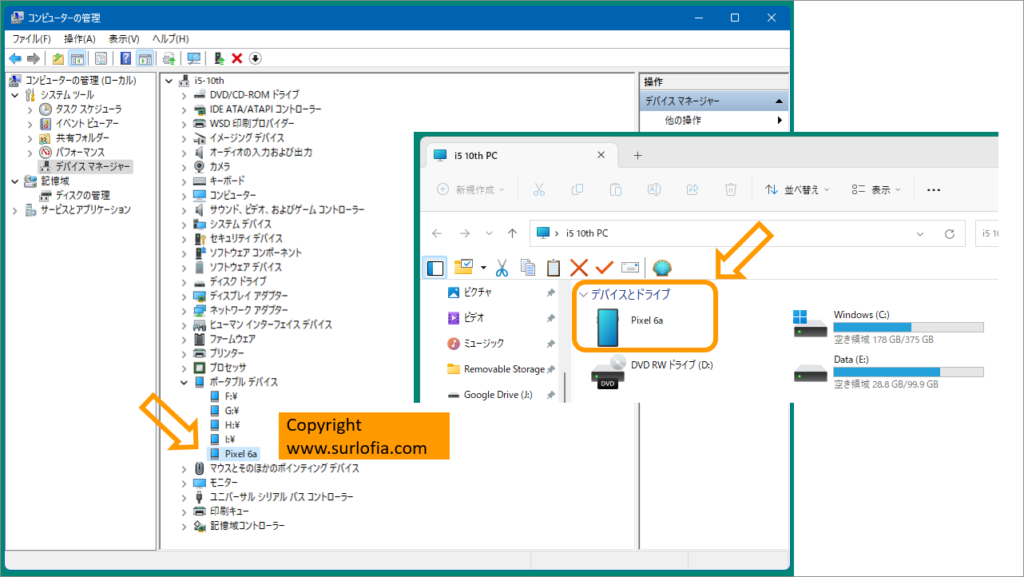1024x577 pixels.
Task: Click the red X uninstall device toolbar icon
Action: point(236,58)
